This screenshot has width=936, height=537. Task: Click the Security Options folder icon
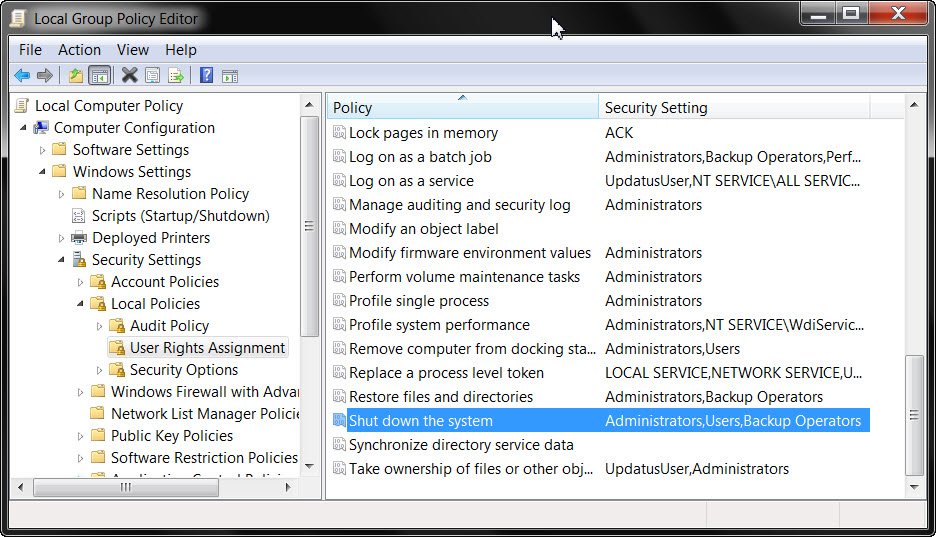pos(117,370)
